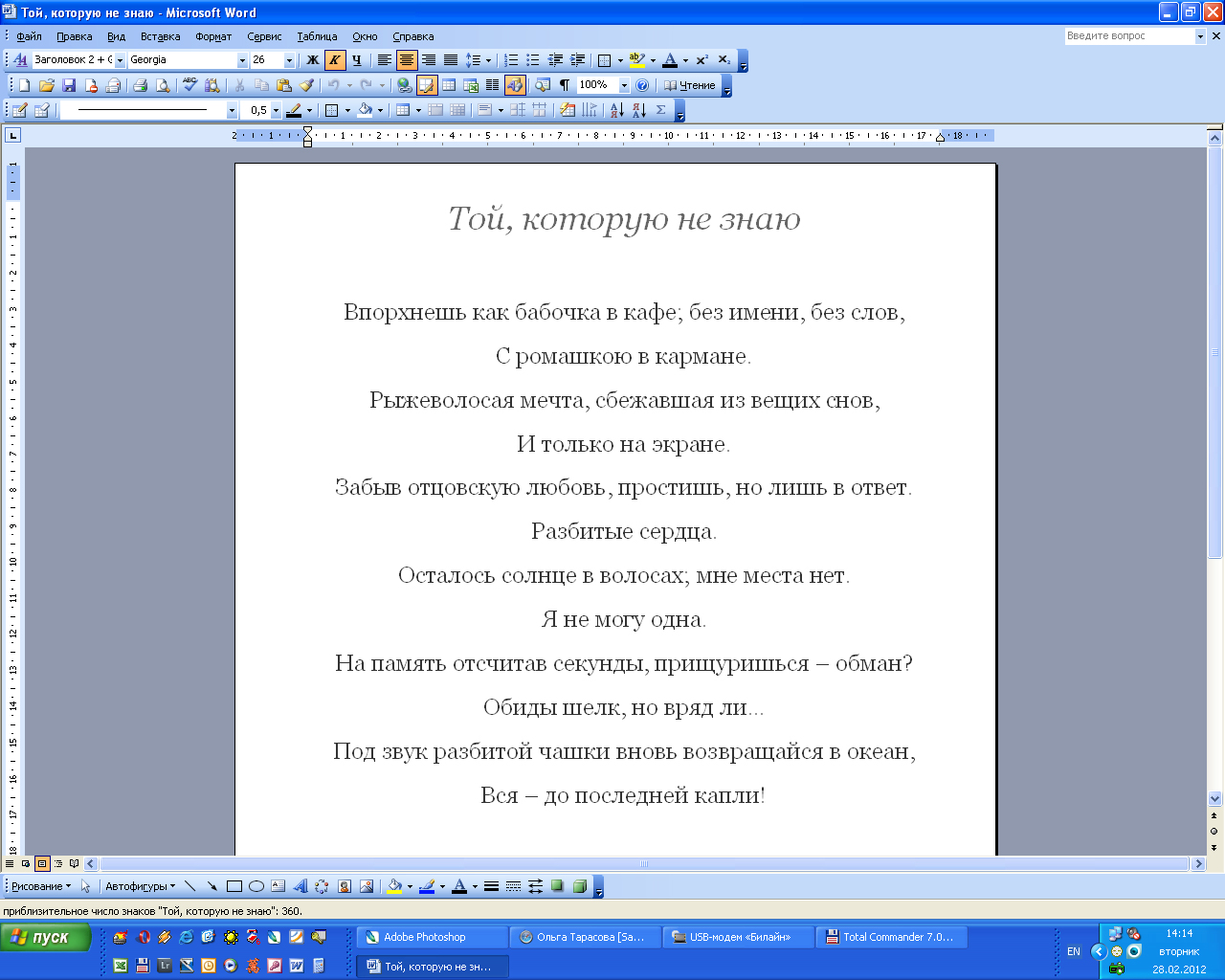The width and height of the screenshot is (1225, 980).
Task: Click the Drawing fill color bucket
Action: pos(393,886)
